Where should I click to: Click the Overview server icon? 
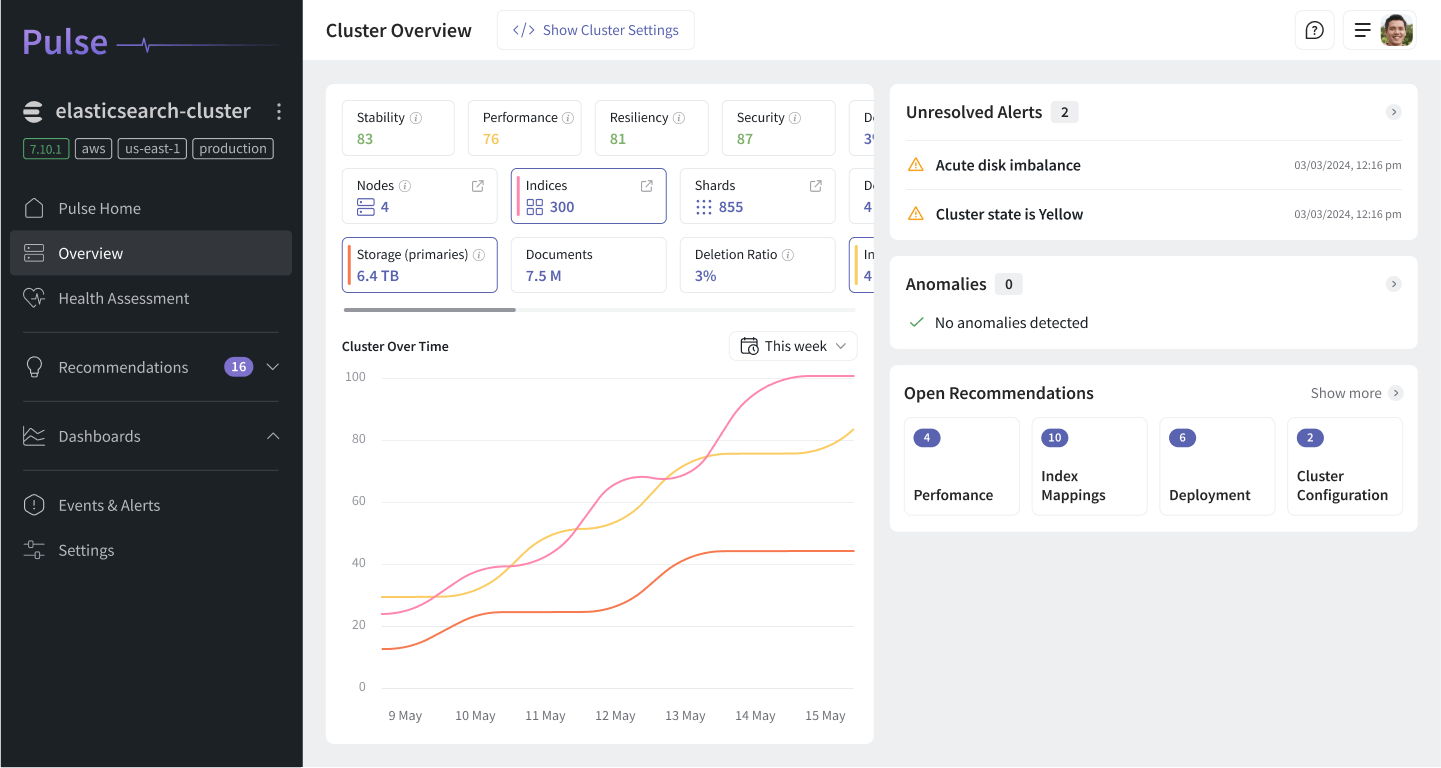point(34,253)
